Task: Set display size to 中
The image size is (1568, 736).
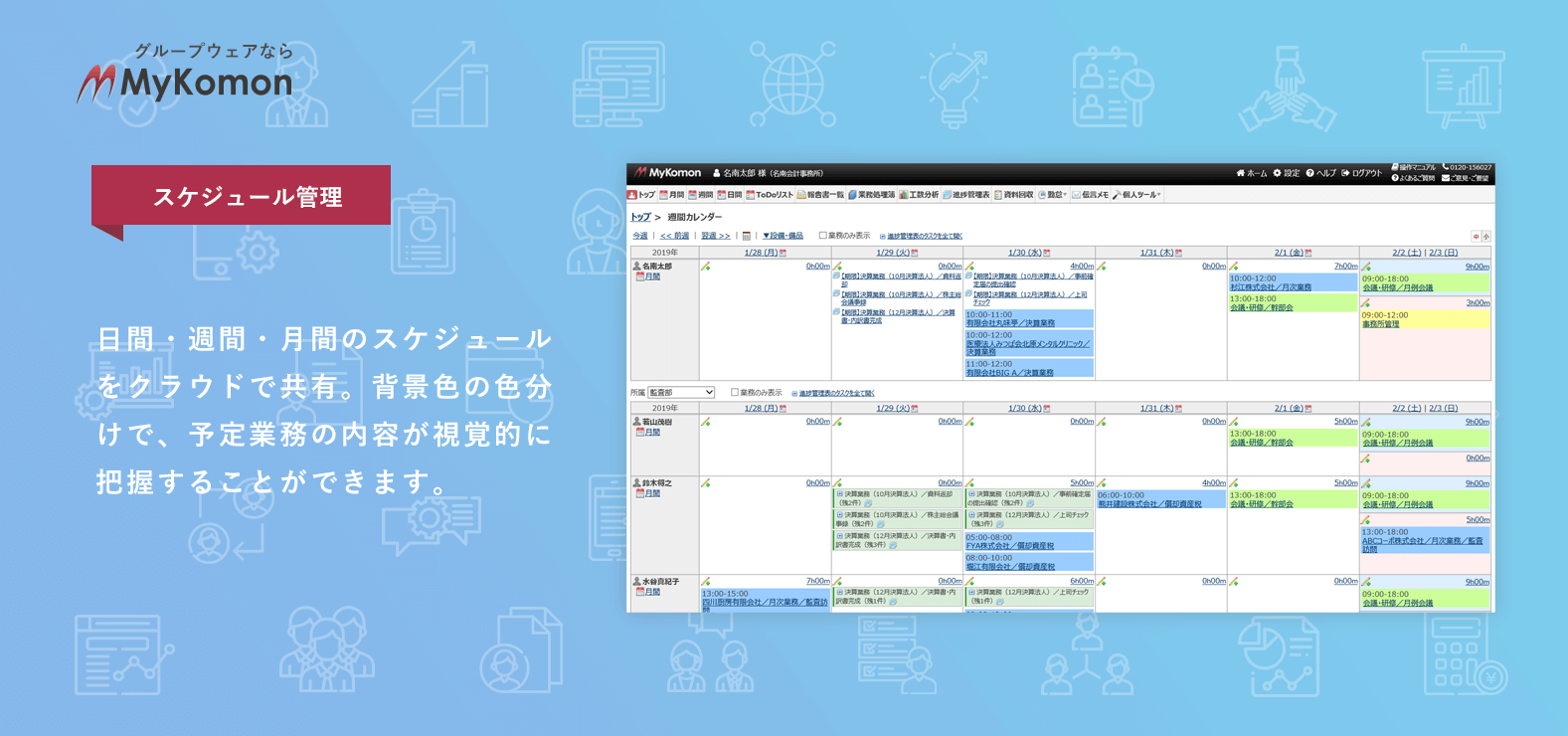Action: [1476, 237]
